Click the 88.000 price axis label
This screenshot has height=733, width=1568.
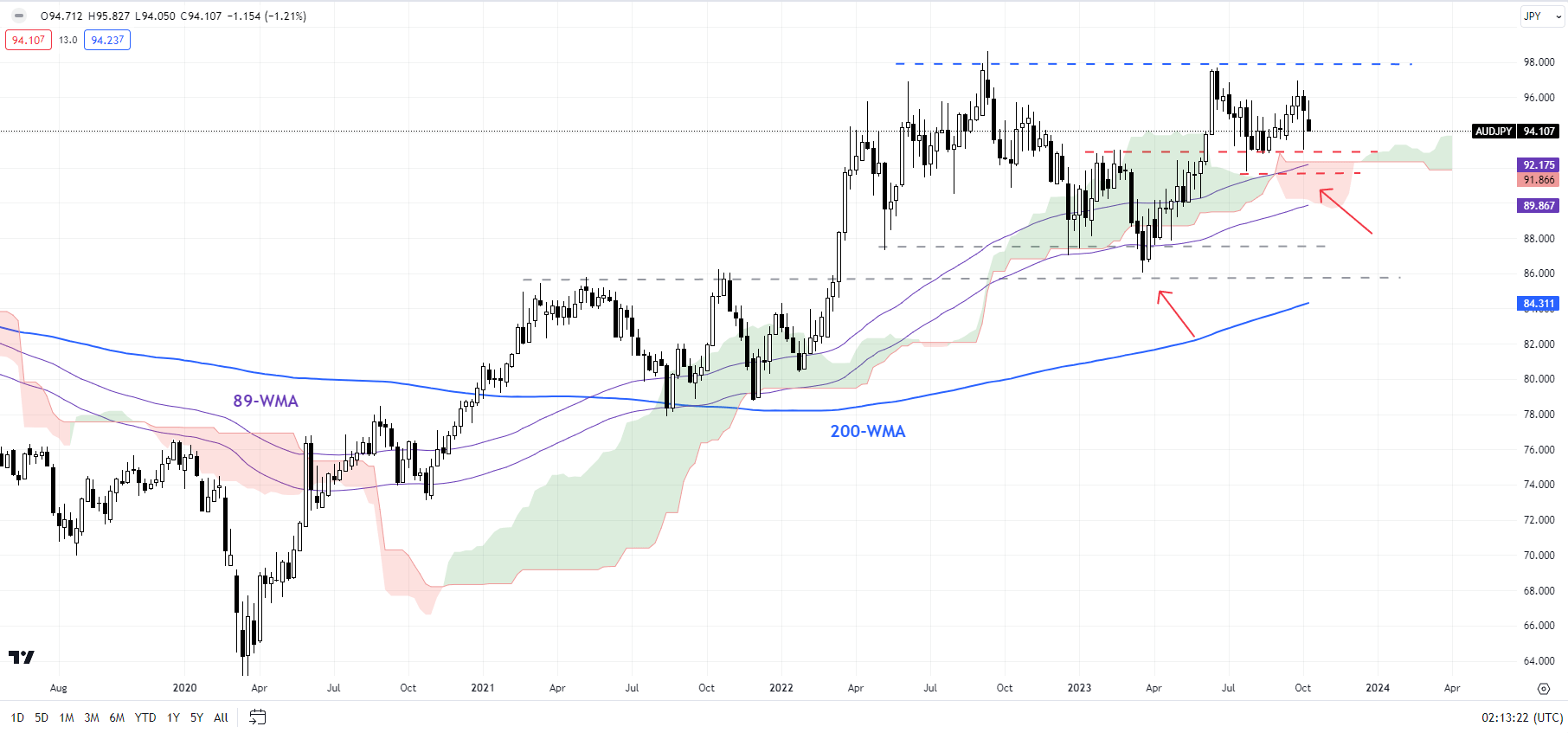1539,239
